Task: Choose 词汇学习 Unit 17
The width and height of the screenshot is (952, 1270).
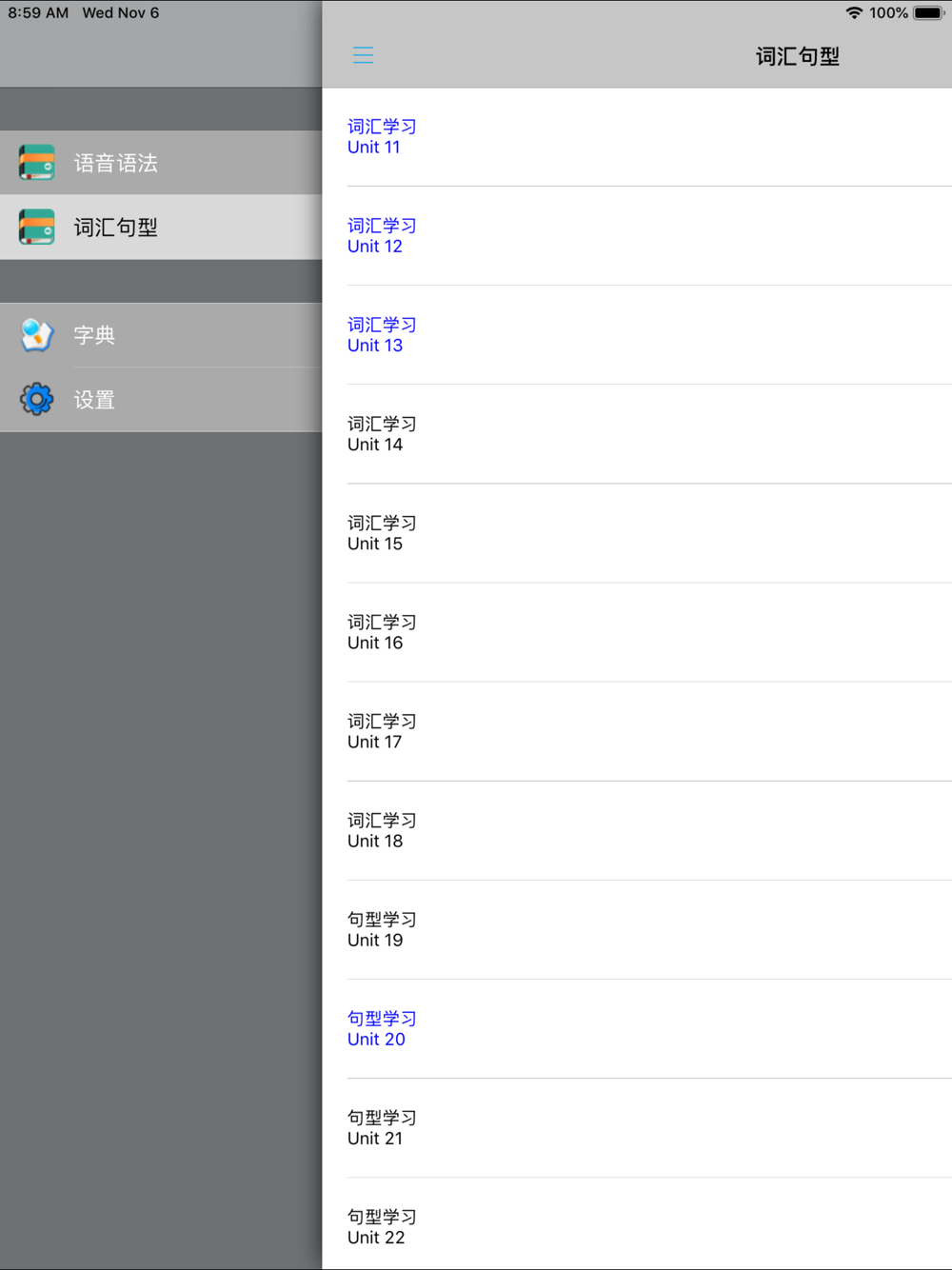Action: [637, 731]
